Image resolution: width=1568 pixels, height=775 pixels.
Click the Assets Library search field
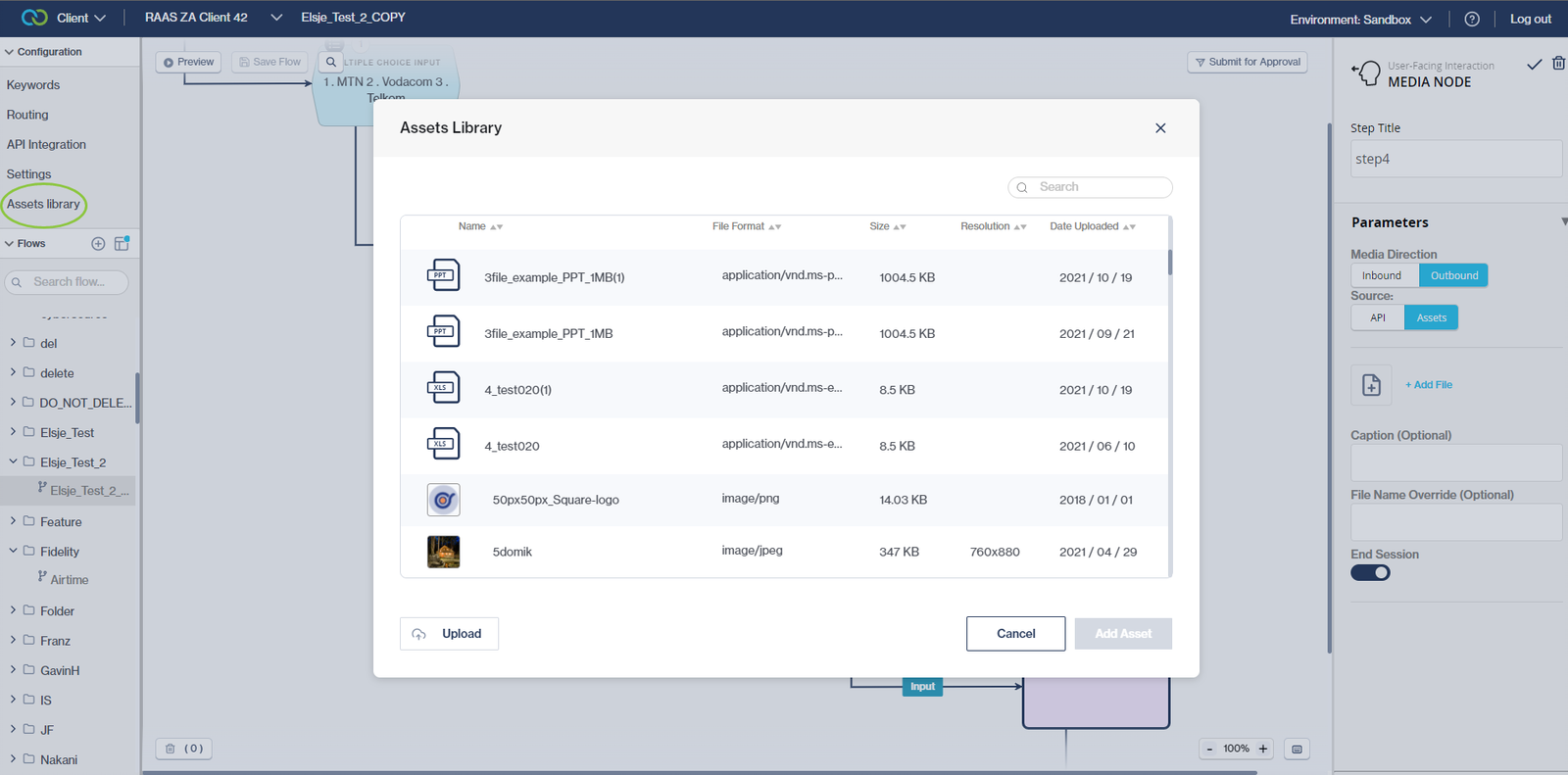coord(1090,187)
